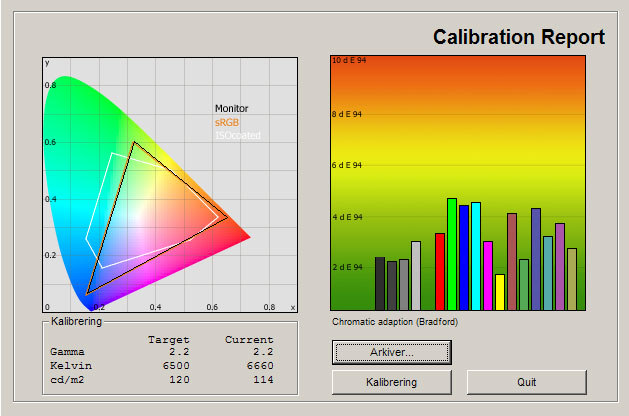Click the yellow bar in the chart

pyautogui.click(x=500, y=292)
